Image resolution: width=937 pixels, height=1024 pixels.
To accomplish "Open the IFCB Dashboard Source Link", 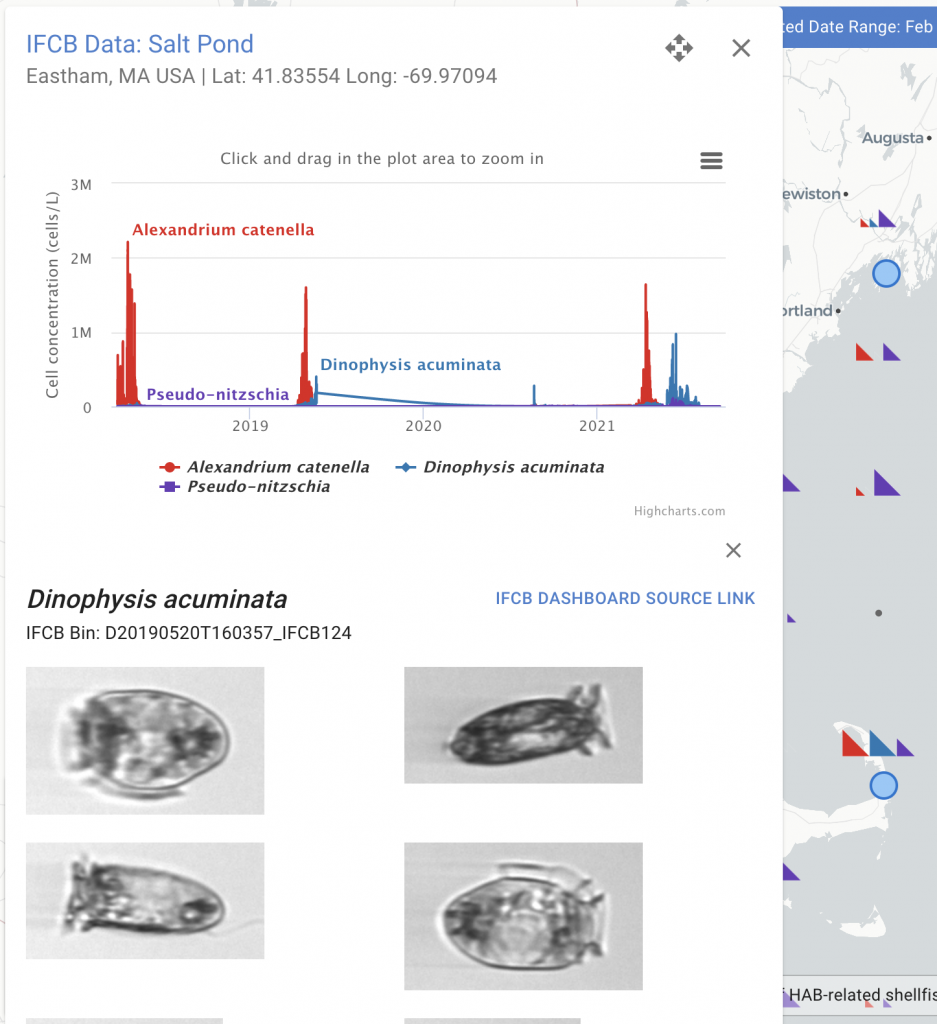I will (625, 598).
